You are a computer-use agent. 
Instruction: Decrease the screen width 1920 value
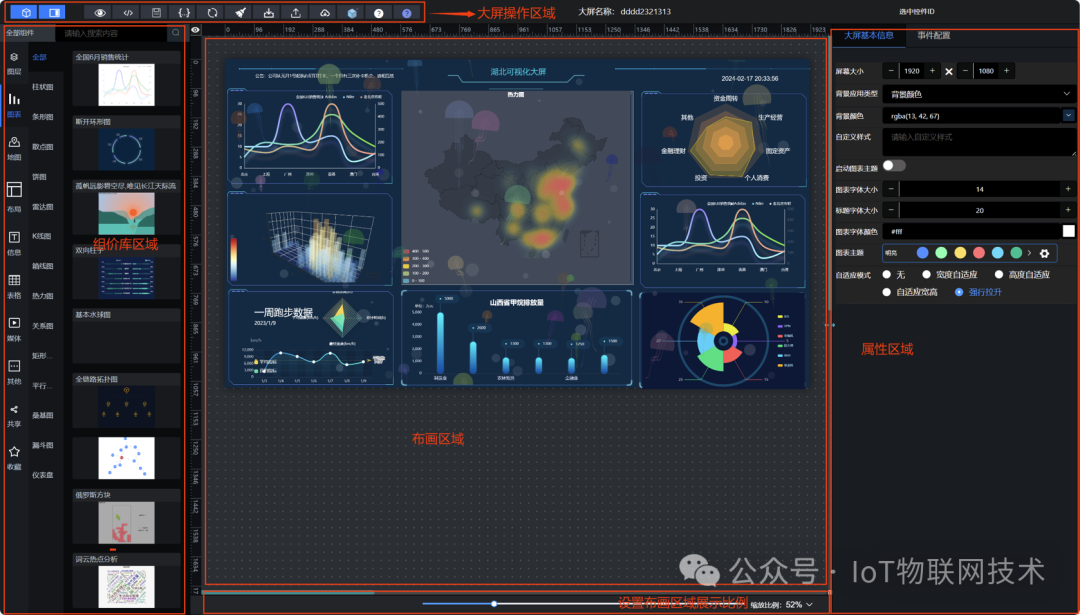tap(891, 71)
